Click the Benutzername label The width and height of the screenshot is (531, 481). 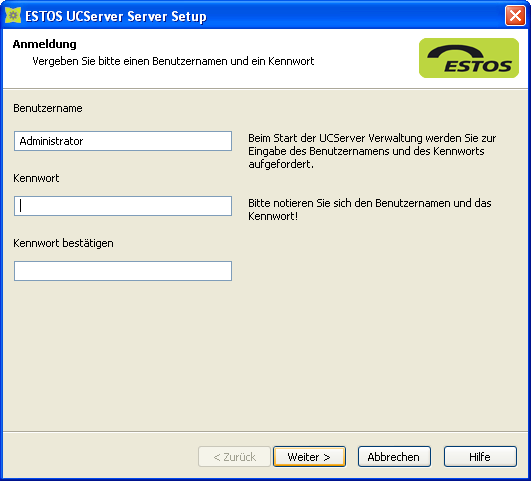48,108
